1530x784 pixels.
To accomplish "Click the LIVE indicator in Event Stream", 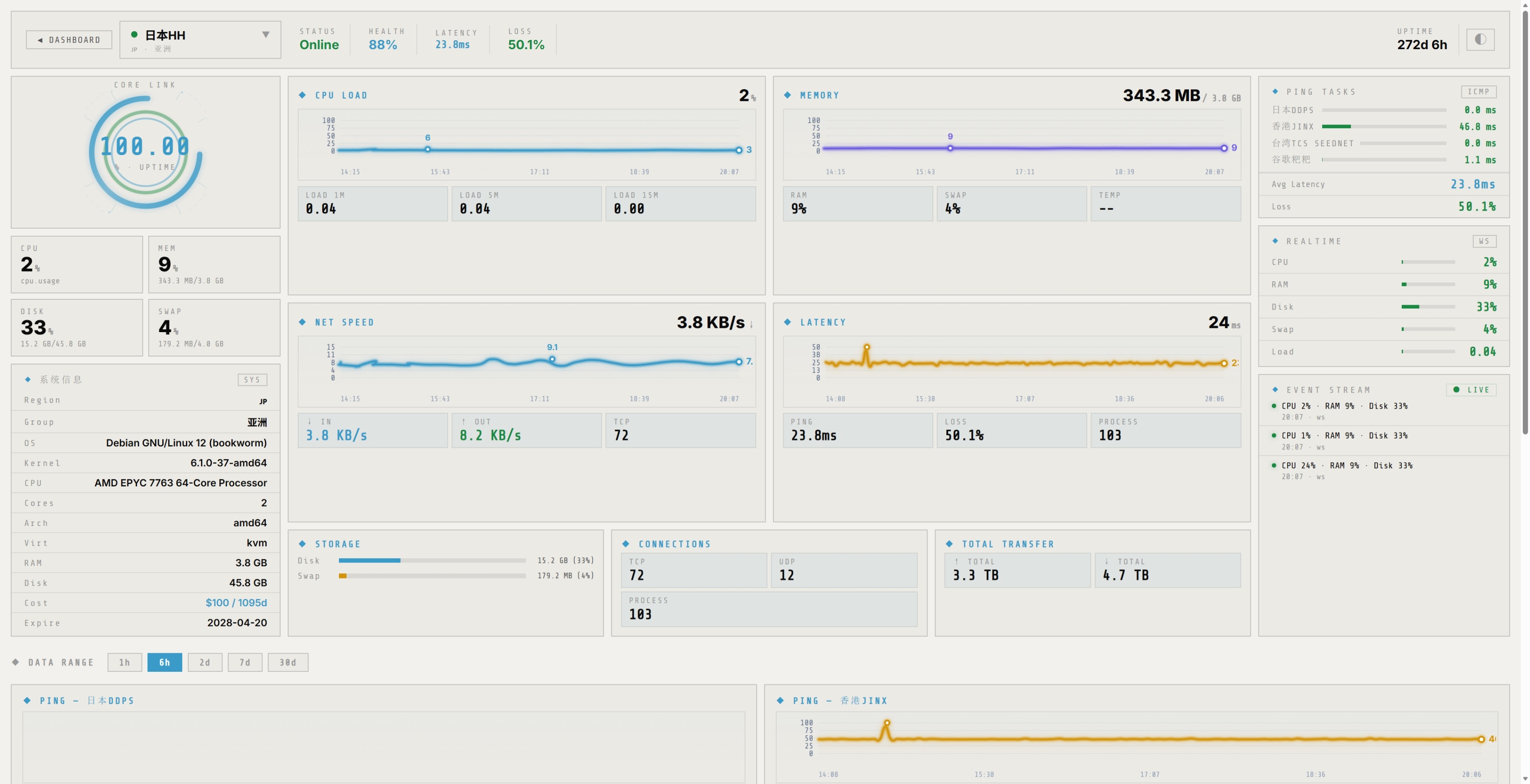I will click(1471, 390).
